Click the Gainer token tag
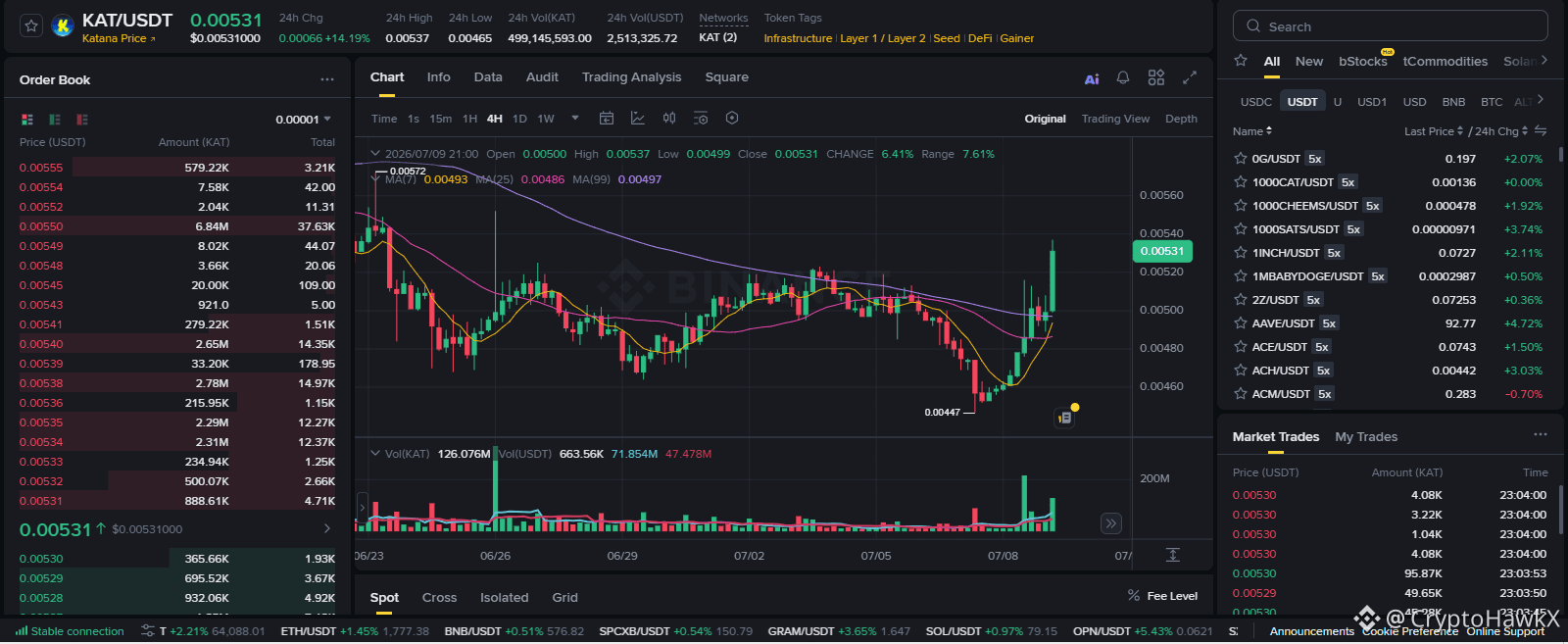 (x=1017, y=38)
